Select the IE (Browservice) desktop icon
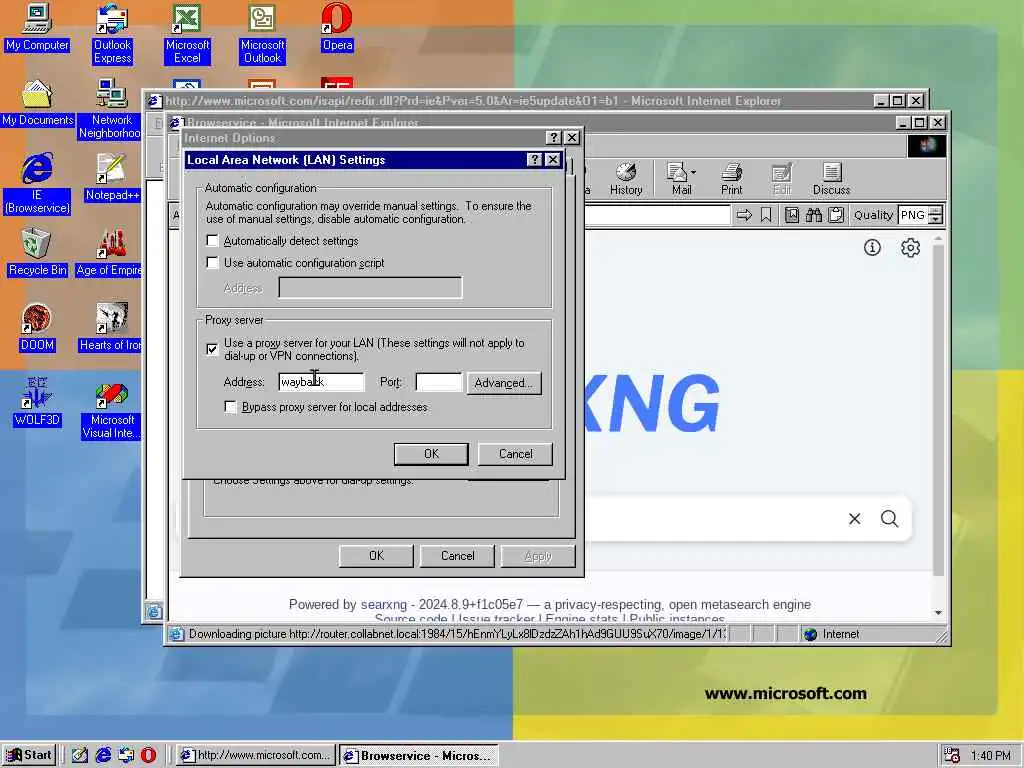Screen dimensions: 1024x768 pos(37,184)
